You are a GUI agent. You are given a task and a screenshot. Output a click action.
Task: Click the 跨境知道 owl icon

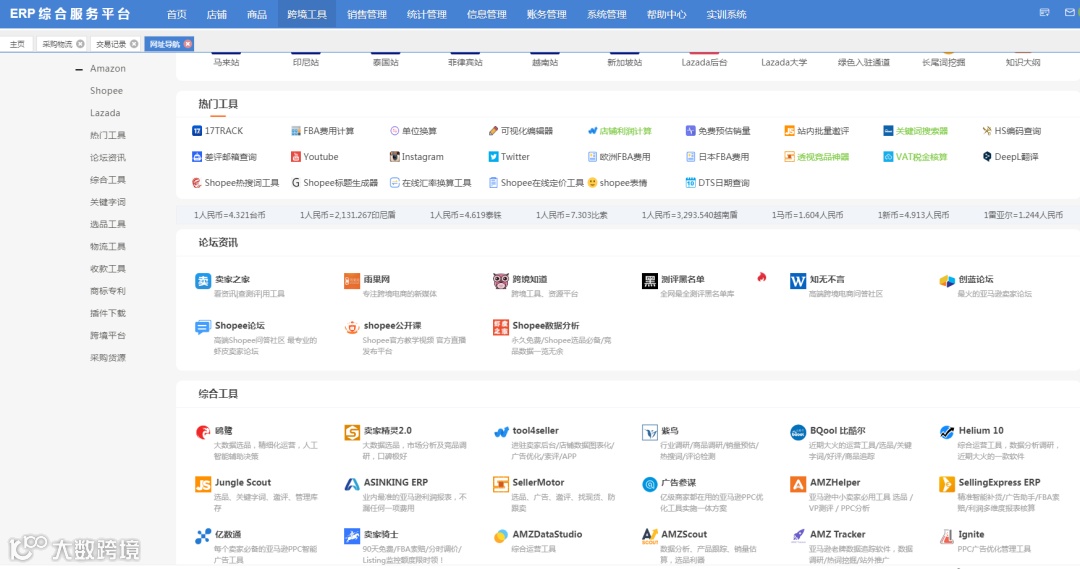501,280
